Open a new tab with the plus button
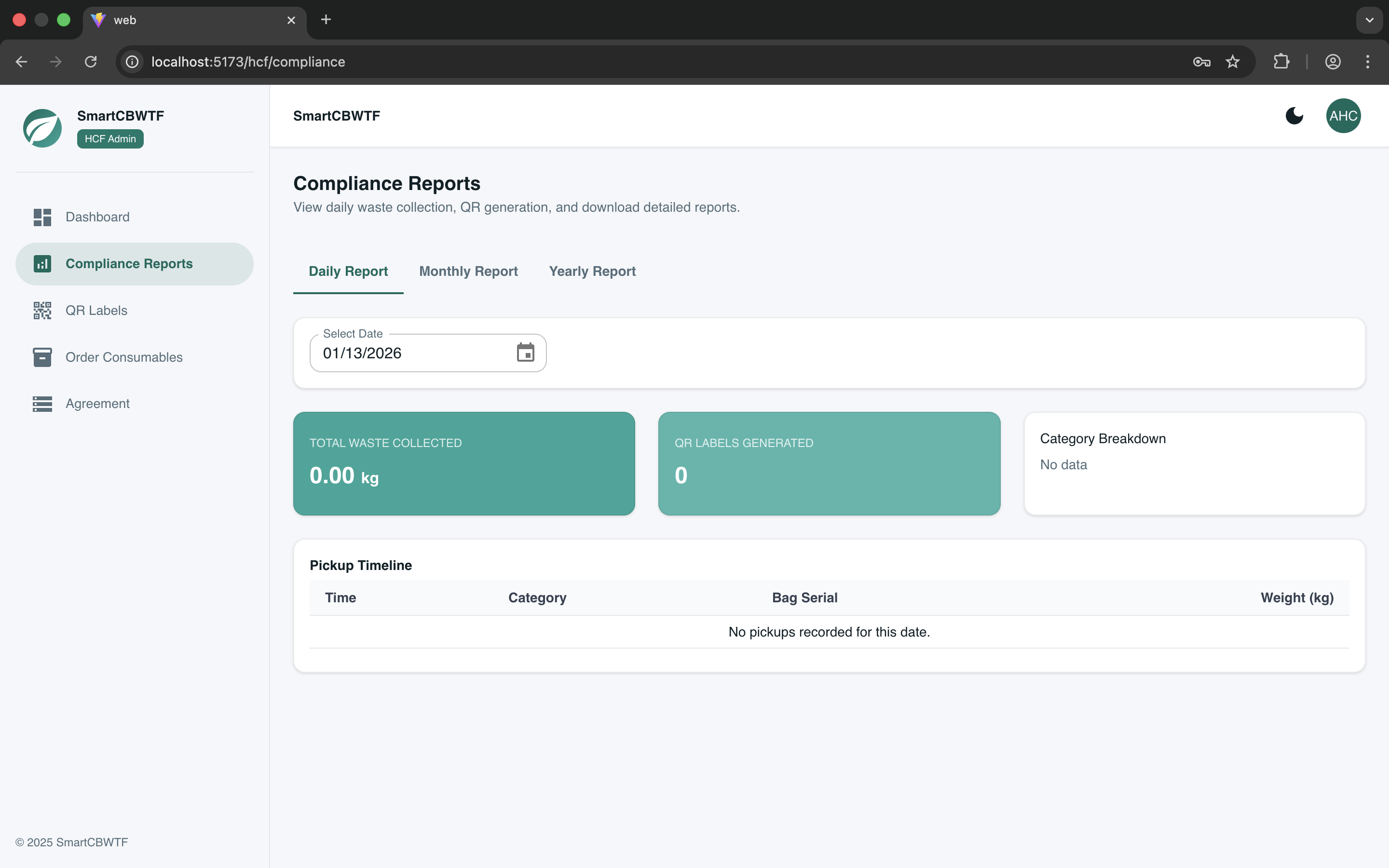 [326, 19]
